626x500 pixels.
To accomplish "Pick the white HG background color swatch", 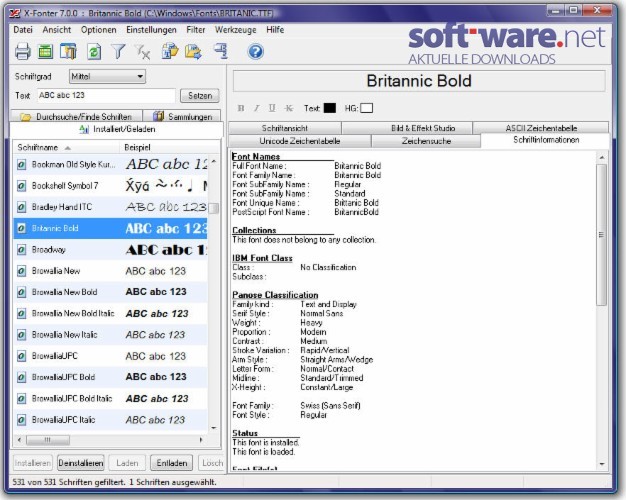I will click(366, 108).
